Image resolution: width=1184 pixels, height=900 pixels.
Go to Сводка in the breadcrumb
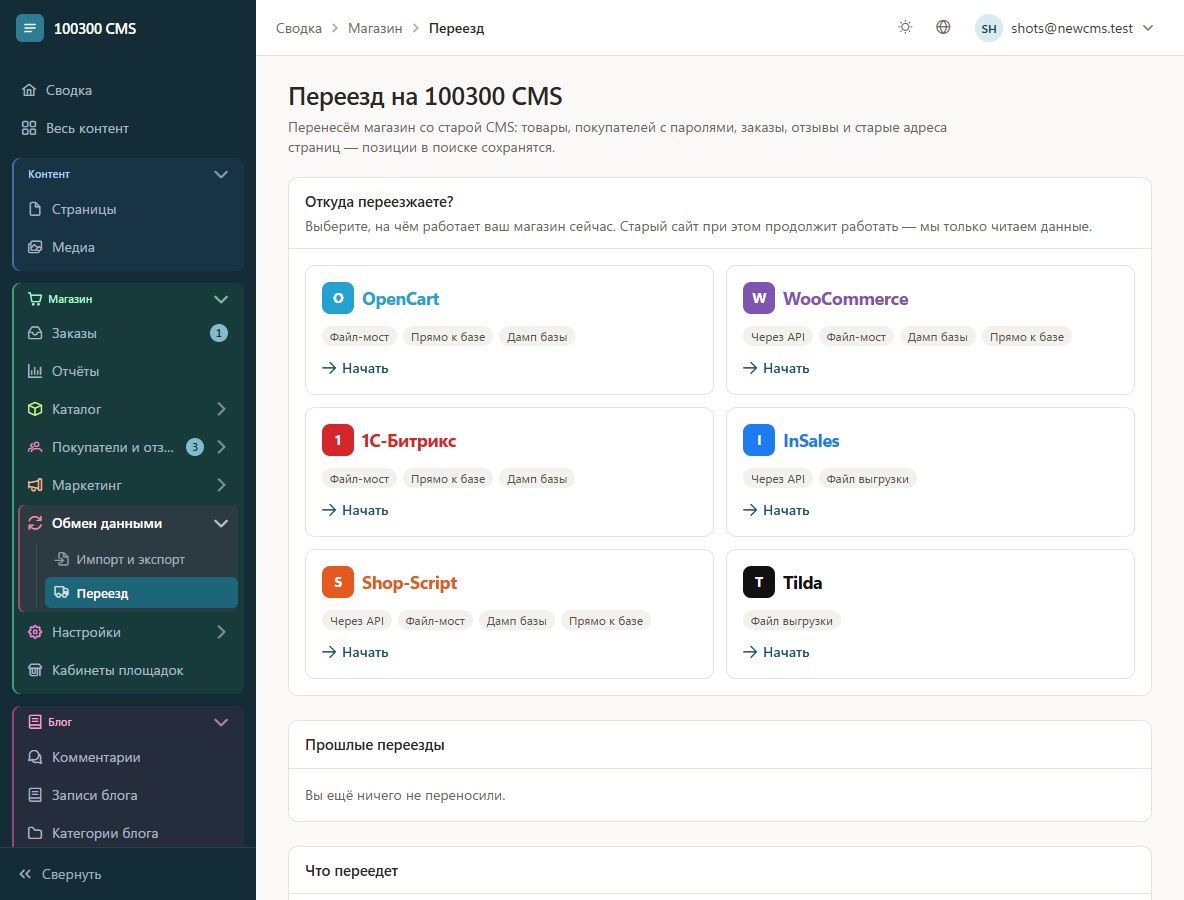pyautogui.click(x=298, y=29)
